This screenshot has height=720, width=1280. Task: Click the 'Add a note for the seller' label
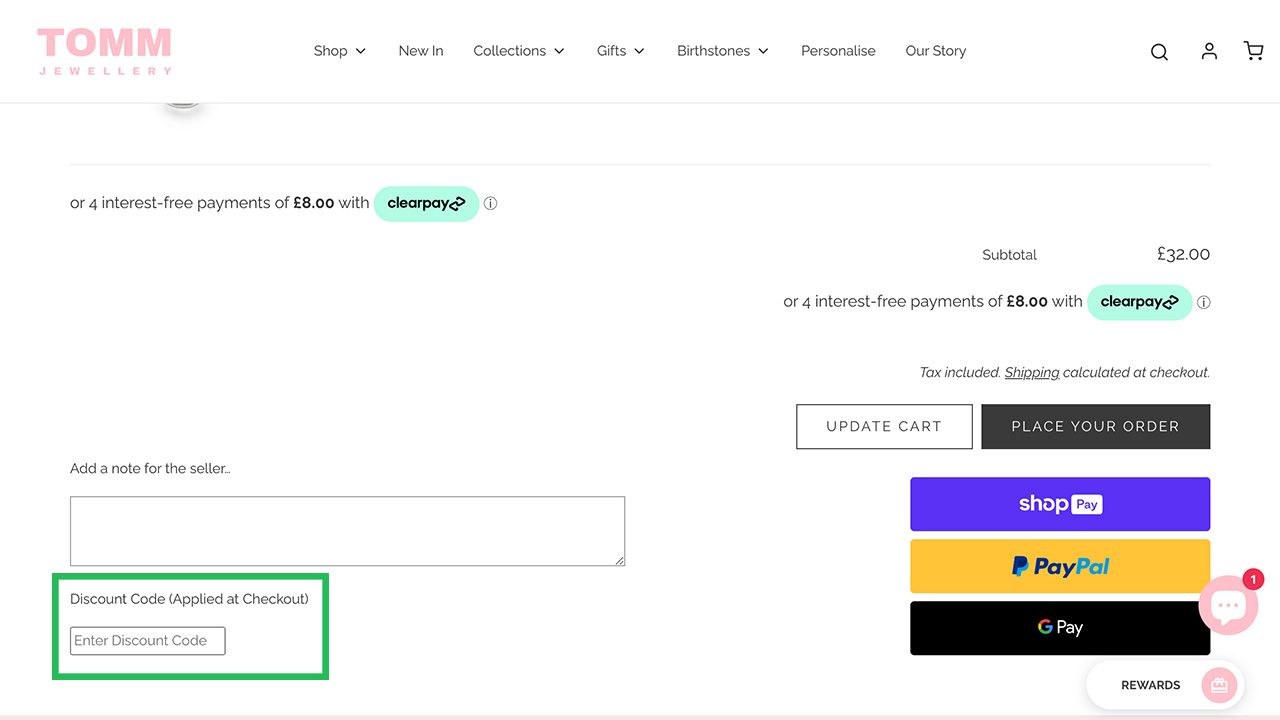(150, 468)
